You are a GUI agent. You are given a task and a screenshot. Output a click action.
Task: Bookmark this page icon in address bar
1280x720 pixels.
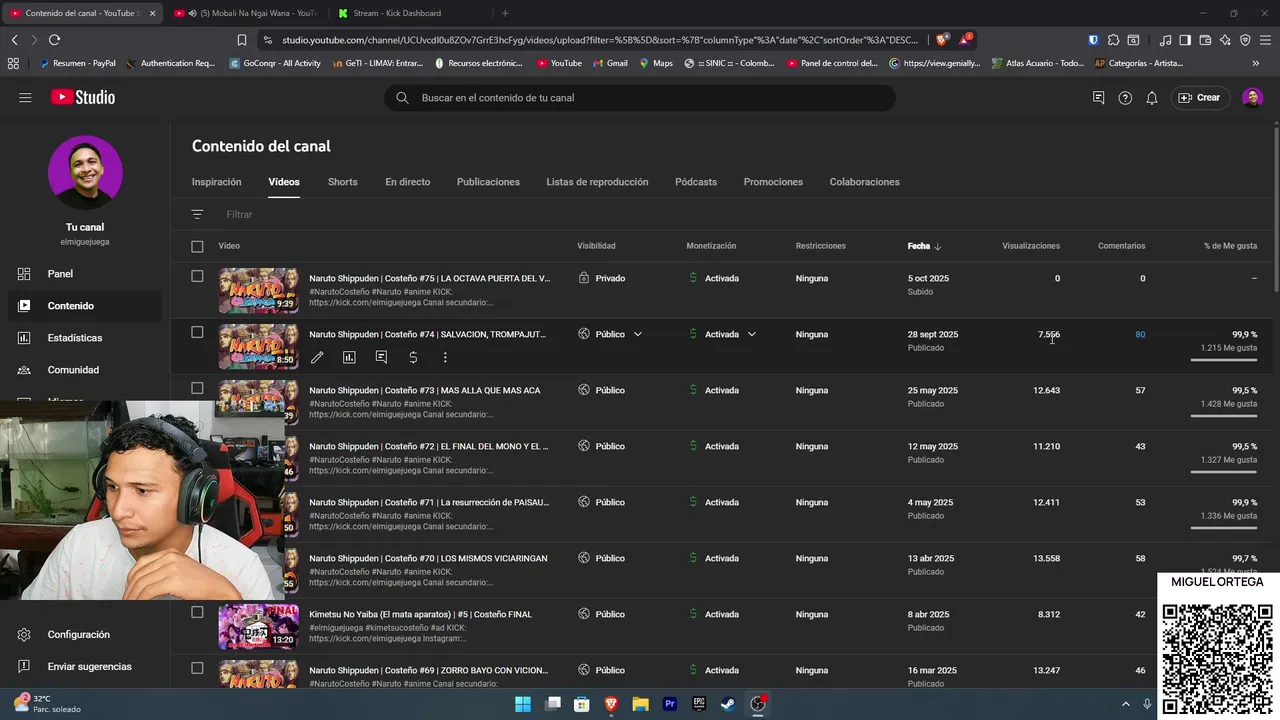pos(242,40)
